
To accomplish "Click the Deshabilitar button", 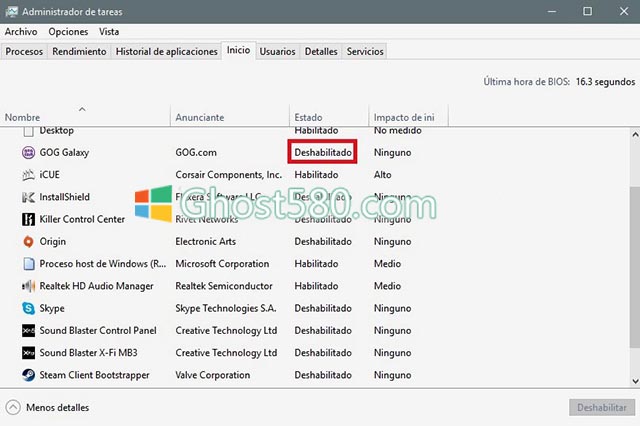I will (602, 407).
